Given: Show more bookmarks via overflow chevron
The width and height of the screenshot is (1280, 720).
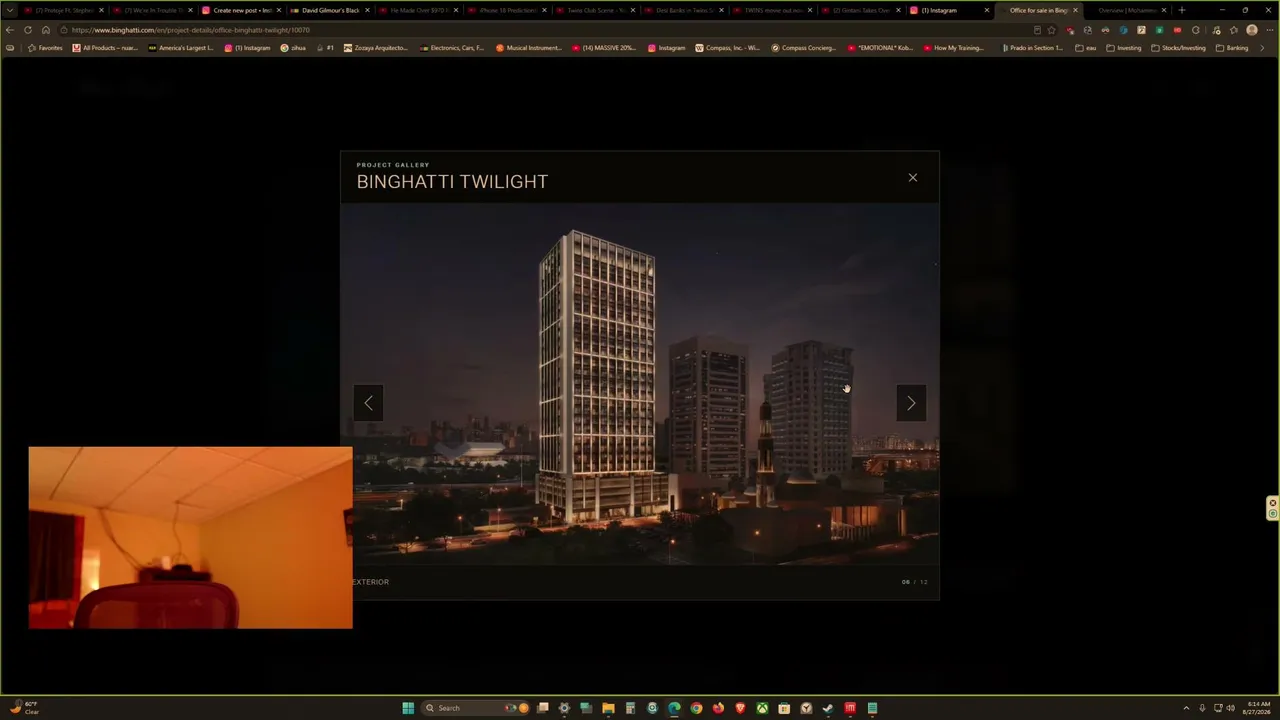Looking at the screenshot, I should (x=1262, y=48).
